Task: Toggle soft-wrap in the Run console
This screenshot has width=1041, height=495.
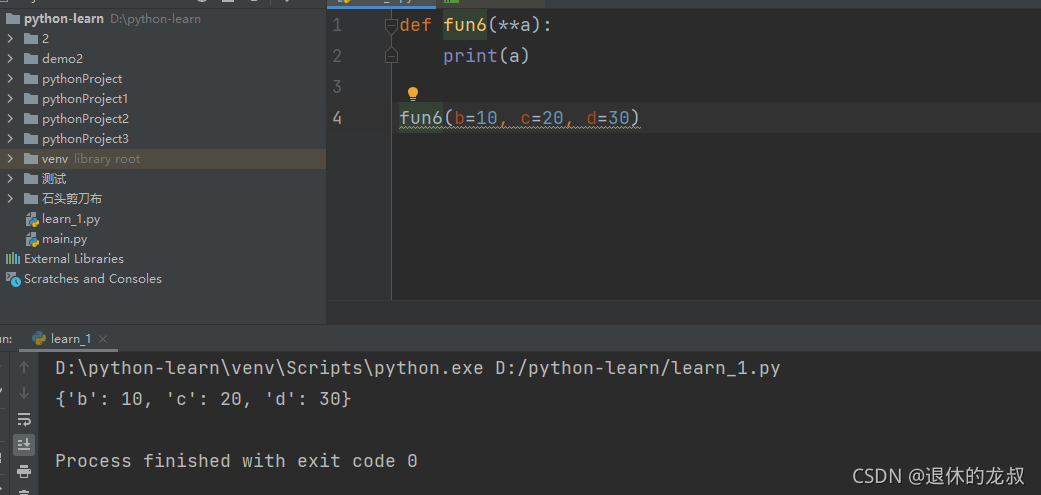Action: 24,419
